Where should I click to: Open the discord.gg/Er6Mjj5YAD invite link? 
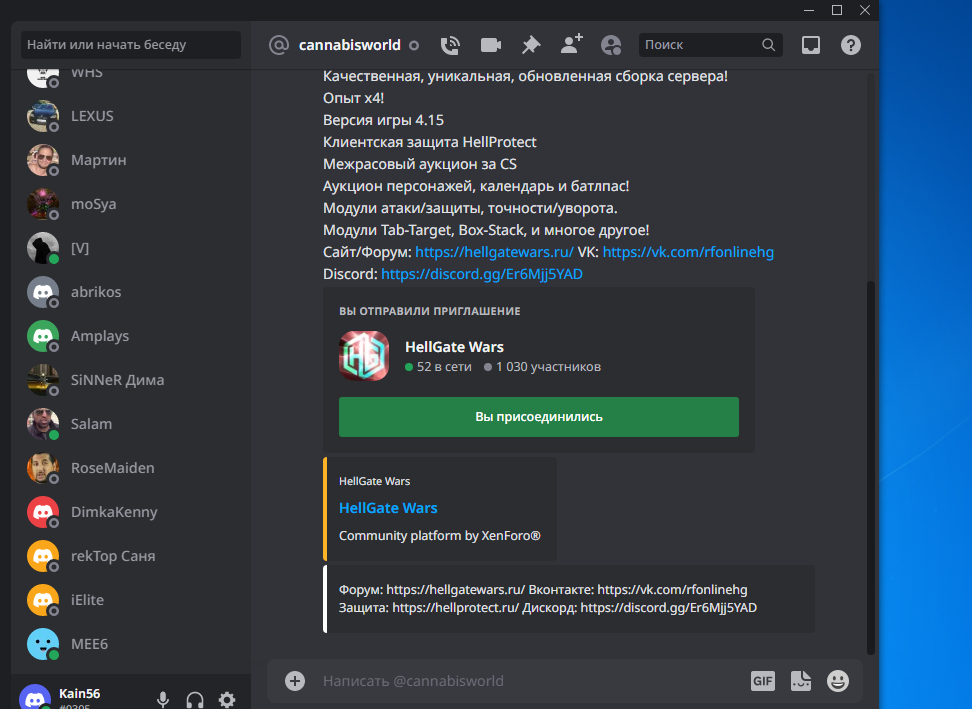coord(482,274)
